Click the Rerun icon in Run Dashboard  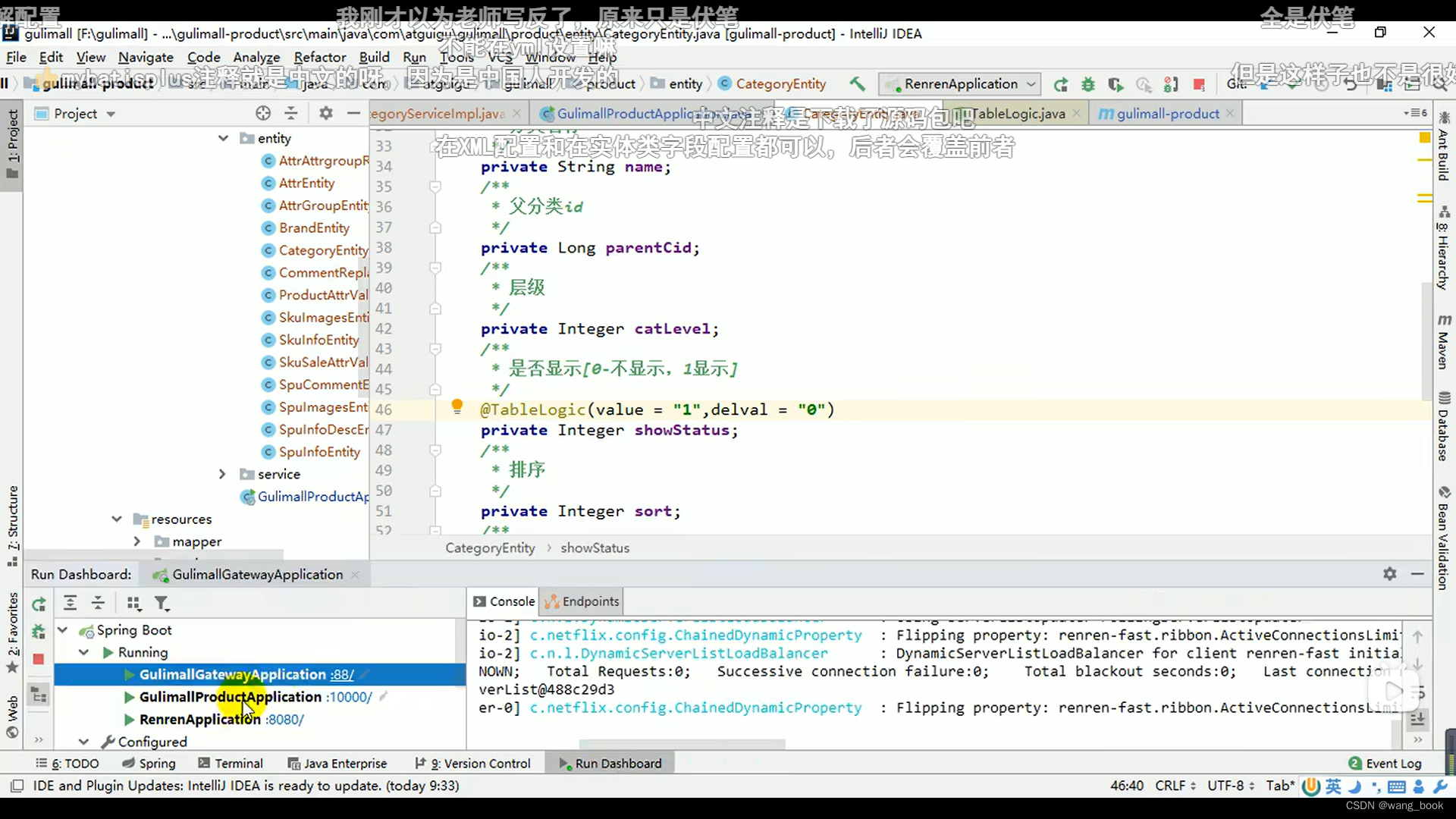[x=39, y=604]
